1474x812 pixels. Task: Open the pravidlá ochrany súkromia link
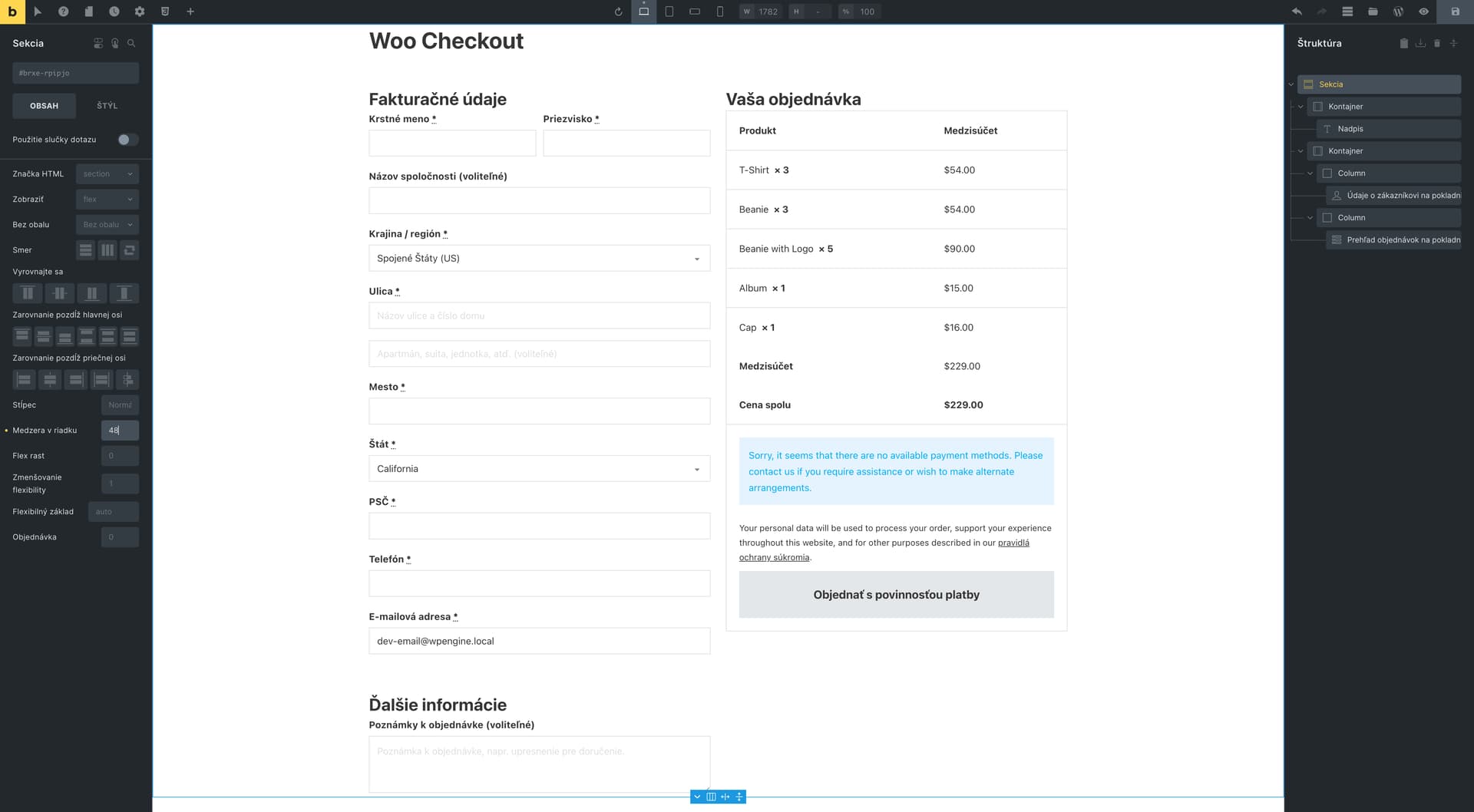(884, 550)
